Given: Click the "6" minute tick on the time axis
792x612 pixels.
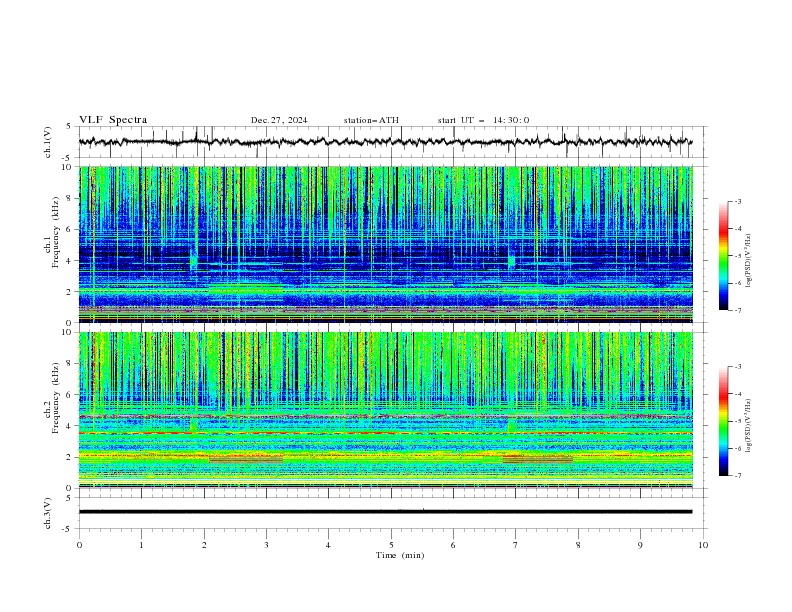Looking at the screenshot, I should 453,545.
